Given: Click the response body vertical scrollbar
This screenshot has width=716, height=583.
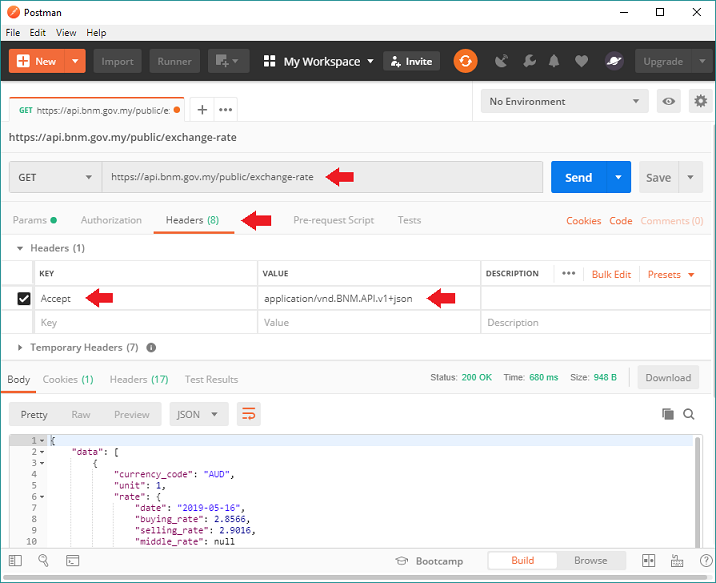Looking at the screenshot, I should [x=697, y=492].
